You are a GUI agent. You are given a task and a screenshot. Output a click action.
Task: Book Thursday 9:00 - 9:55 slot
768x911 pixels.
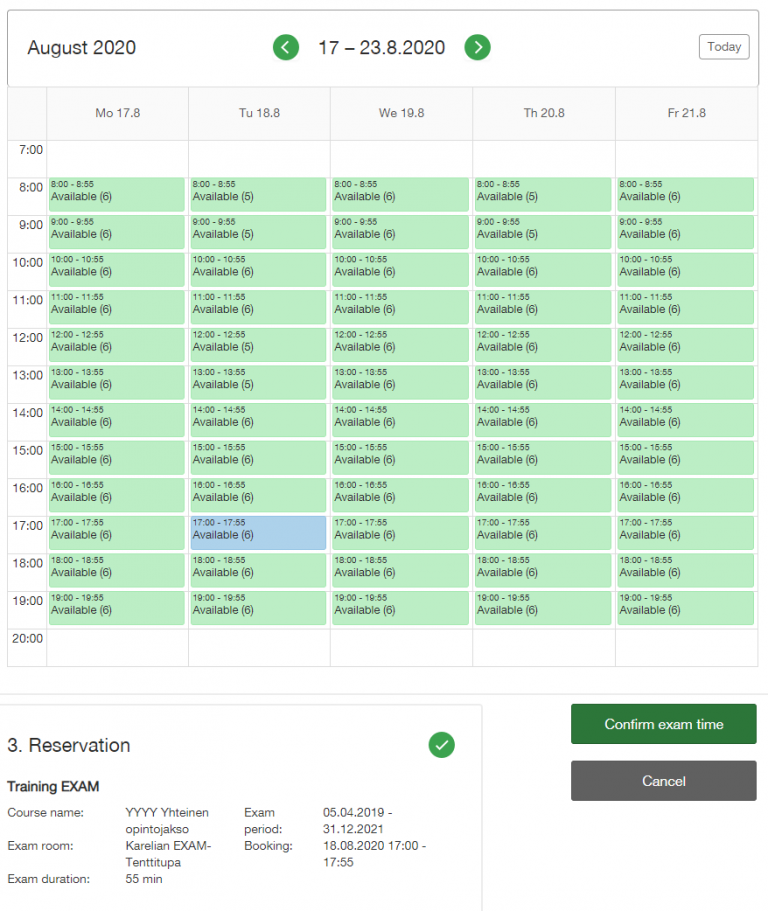pyautogui.click(x=542, y=232)
